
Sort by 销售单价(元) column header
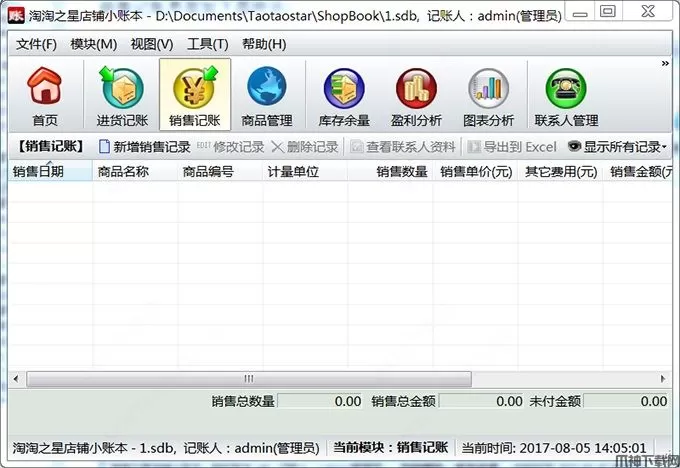coord(475,171)
